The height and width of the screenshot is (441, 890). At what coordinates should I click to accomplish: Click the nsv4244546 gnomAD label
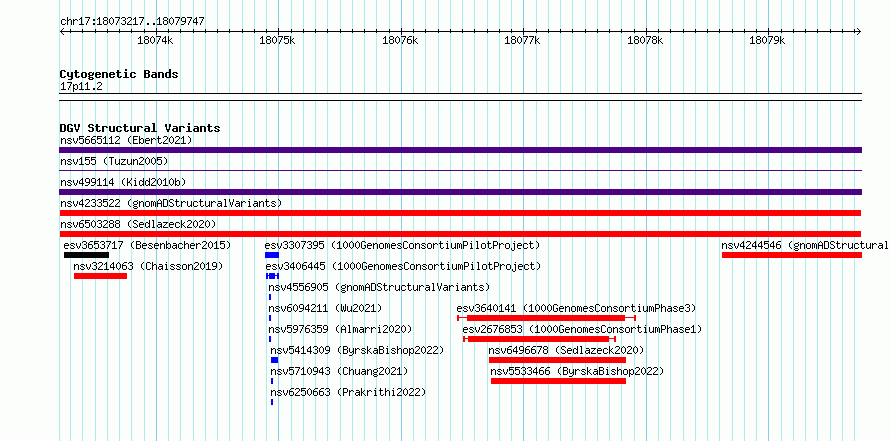(x=805, y=245)
